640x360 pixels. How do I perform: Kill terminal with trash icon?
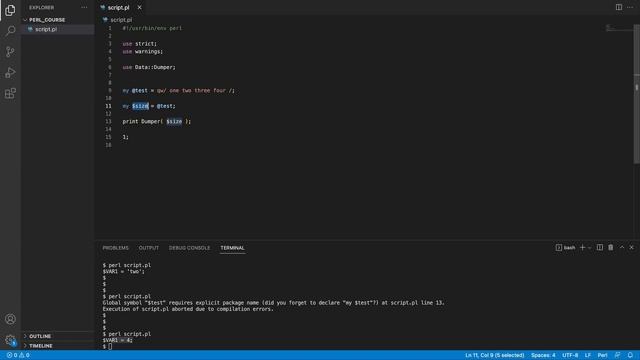point(611,247)
